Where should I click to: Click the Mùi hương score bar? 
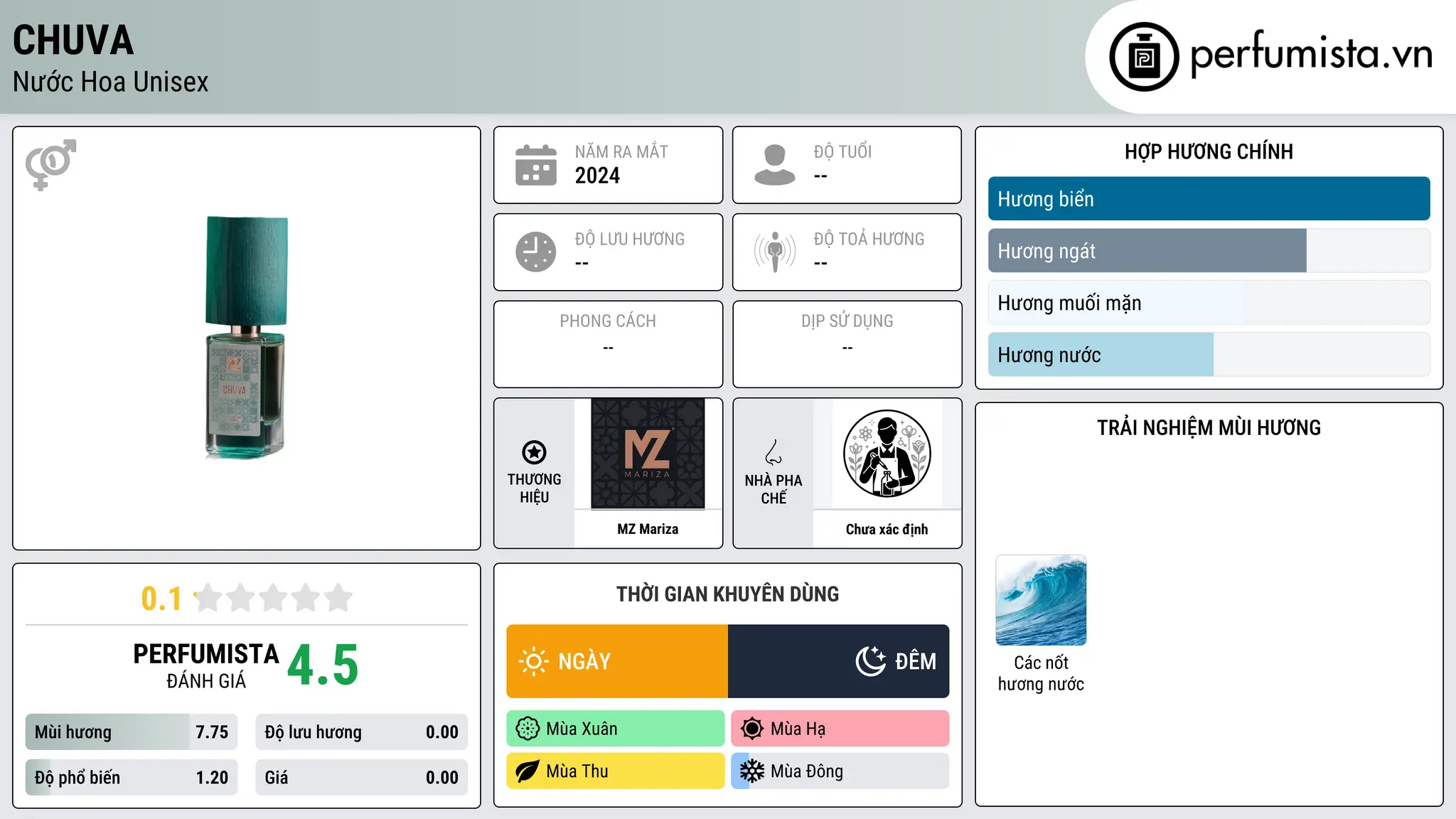point(132,732)
